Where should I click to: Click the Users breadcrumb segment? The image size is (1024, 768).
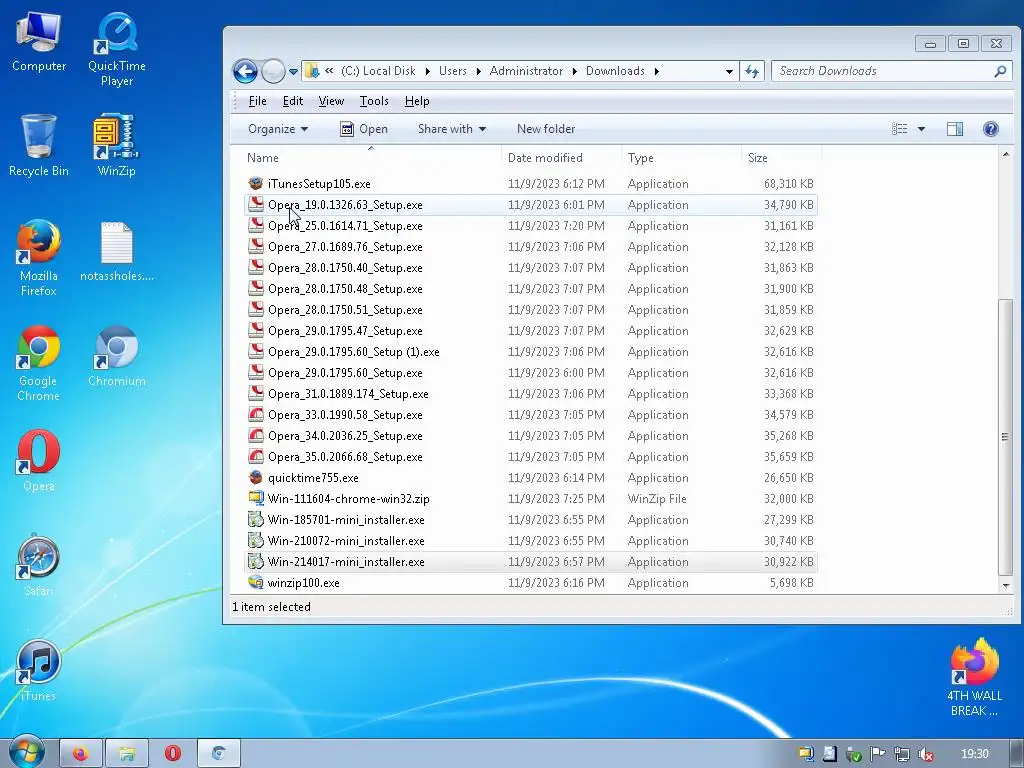pos(453,71)
